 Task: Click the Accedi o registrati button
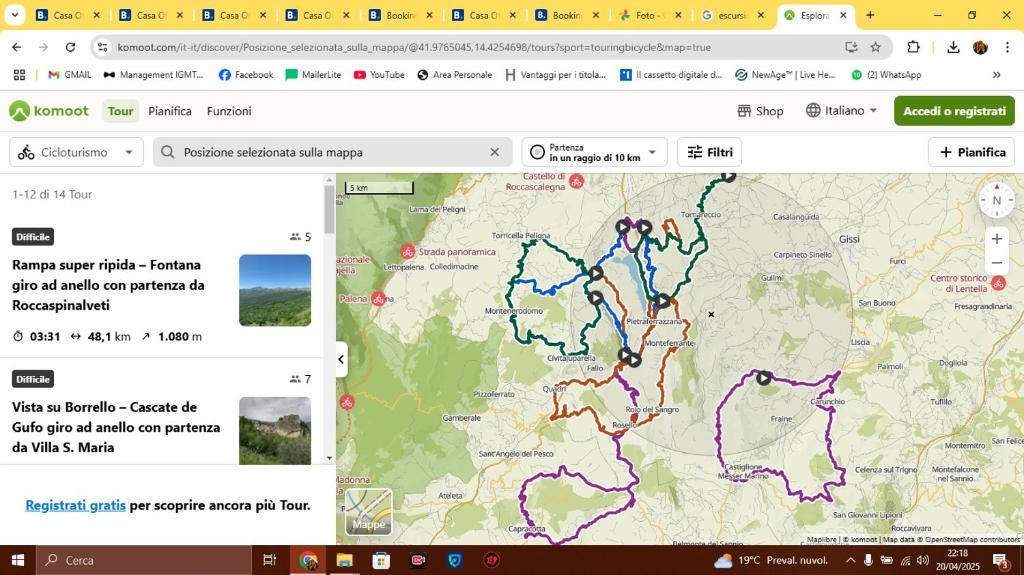(x=953, y=111)
